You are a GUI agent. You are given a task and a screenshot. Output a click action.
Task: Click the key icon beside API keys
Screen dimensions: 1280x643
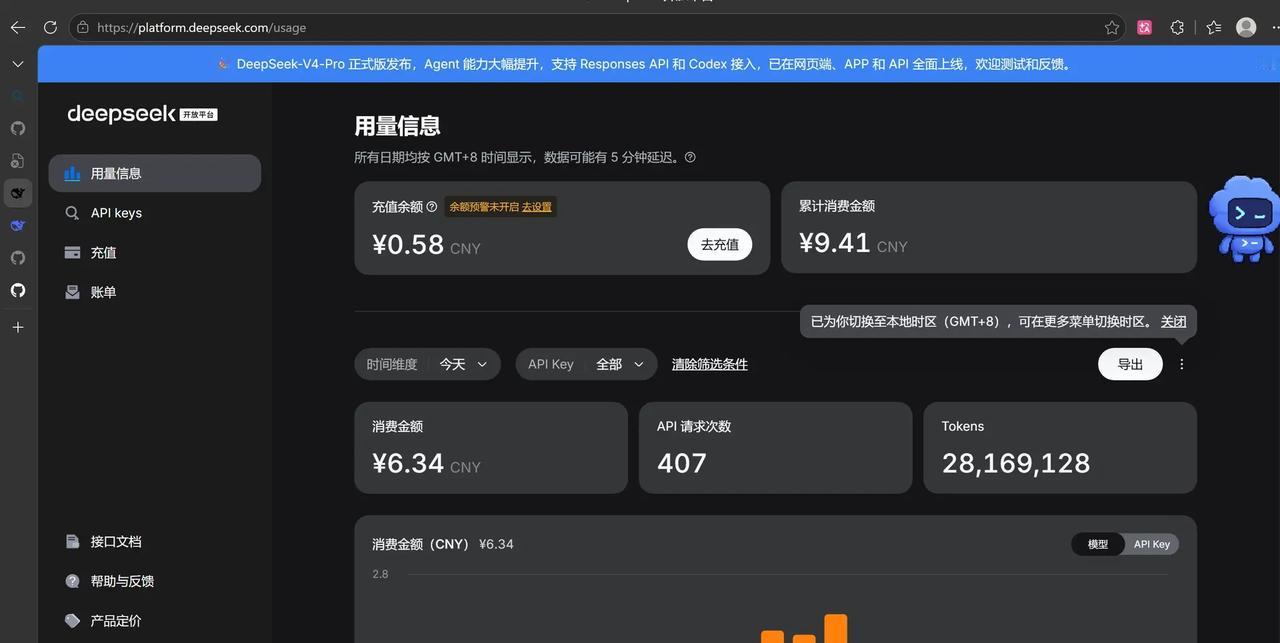point(72,213)
